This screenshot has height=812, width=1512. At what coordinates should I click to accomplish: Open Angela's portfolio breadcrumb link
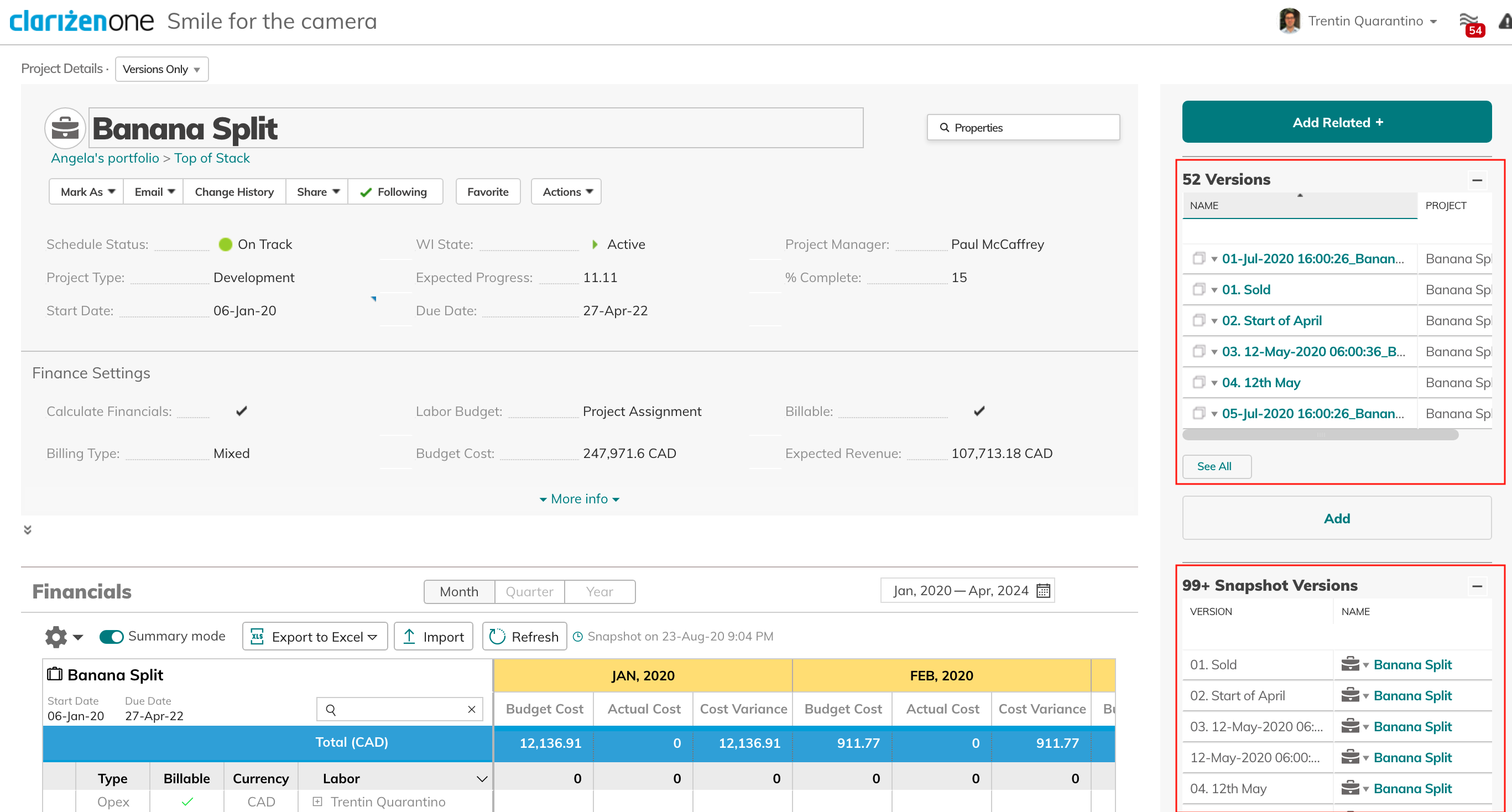[x=105, y=159]
